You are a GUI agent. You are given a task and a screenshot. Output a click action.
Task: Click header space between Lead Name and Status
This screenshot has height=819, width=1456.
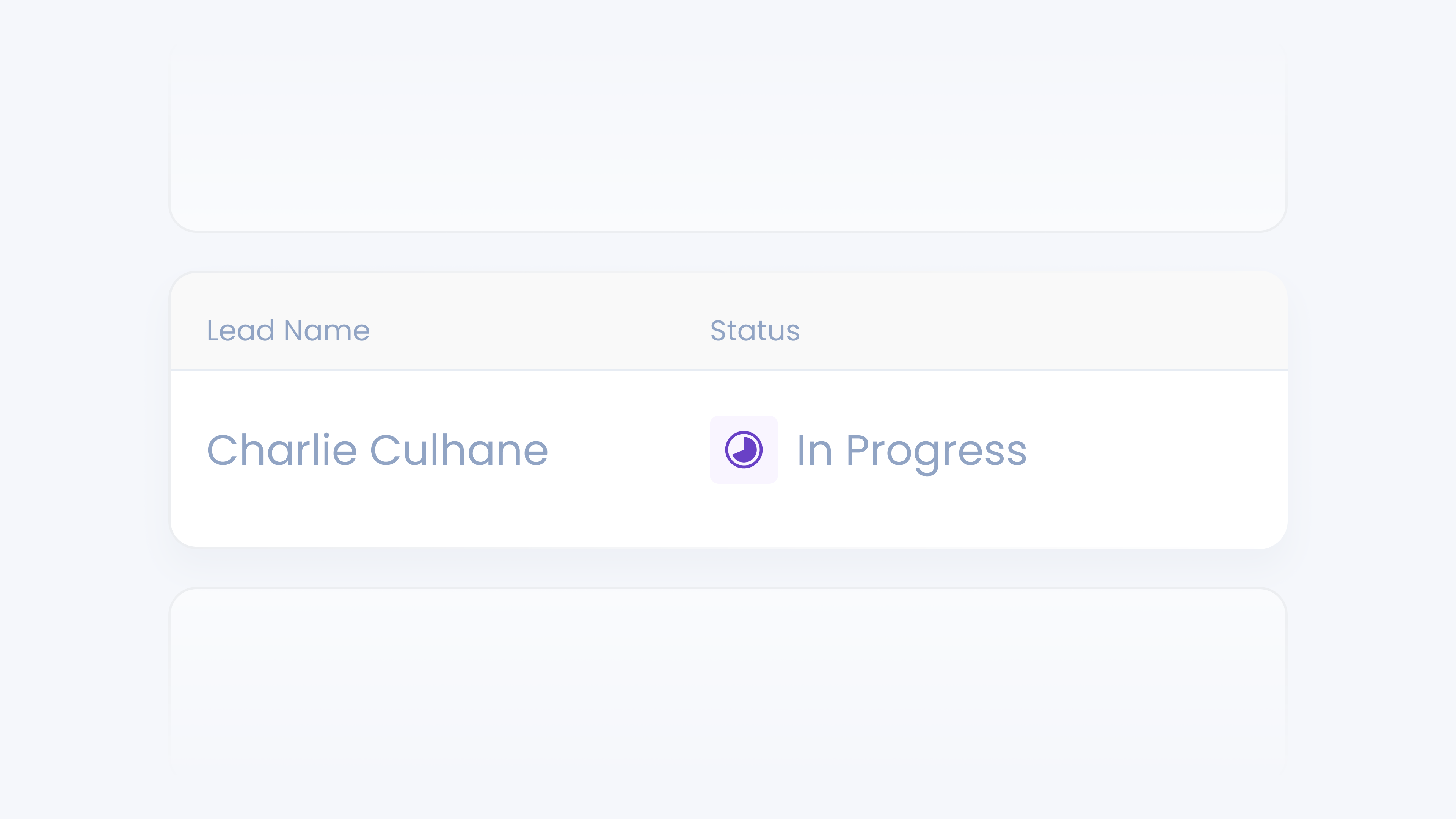(x=537, y=331)
